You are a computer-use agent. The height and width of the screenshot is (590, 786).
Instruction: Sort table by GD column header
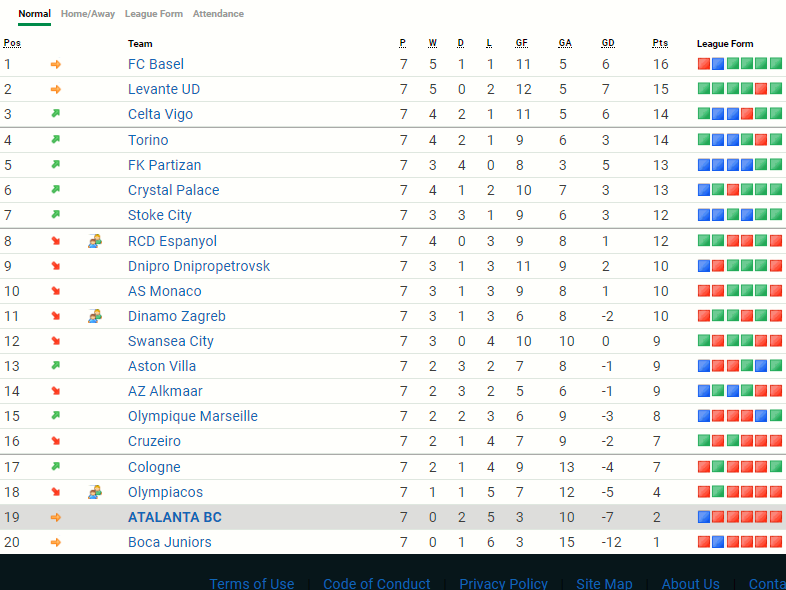pyautogui.click(x=608, y=43)
